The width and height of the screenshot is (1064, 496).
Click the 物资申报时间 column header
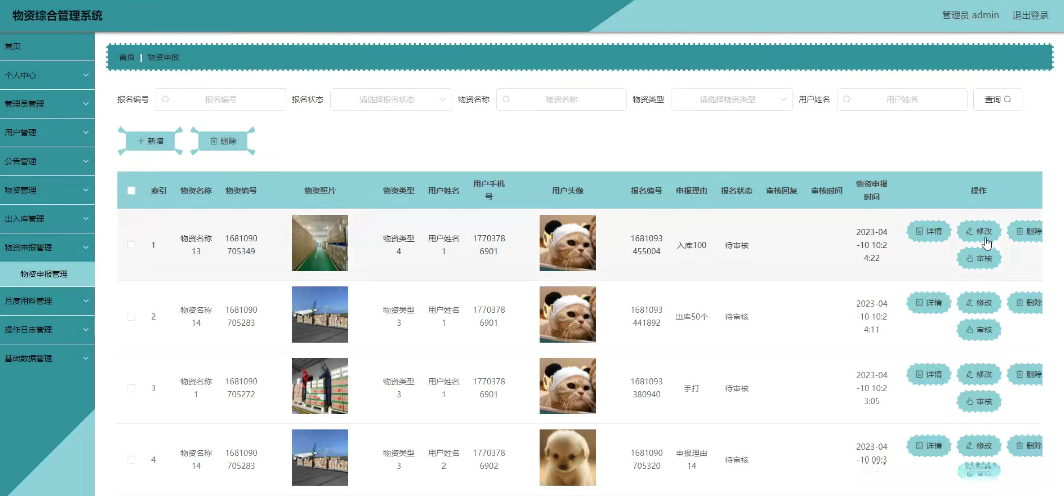pyautogui.click(x=871, y=191)
